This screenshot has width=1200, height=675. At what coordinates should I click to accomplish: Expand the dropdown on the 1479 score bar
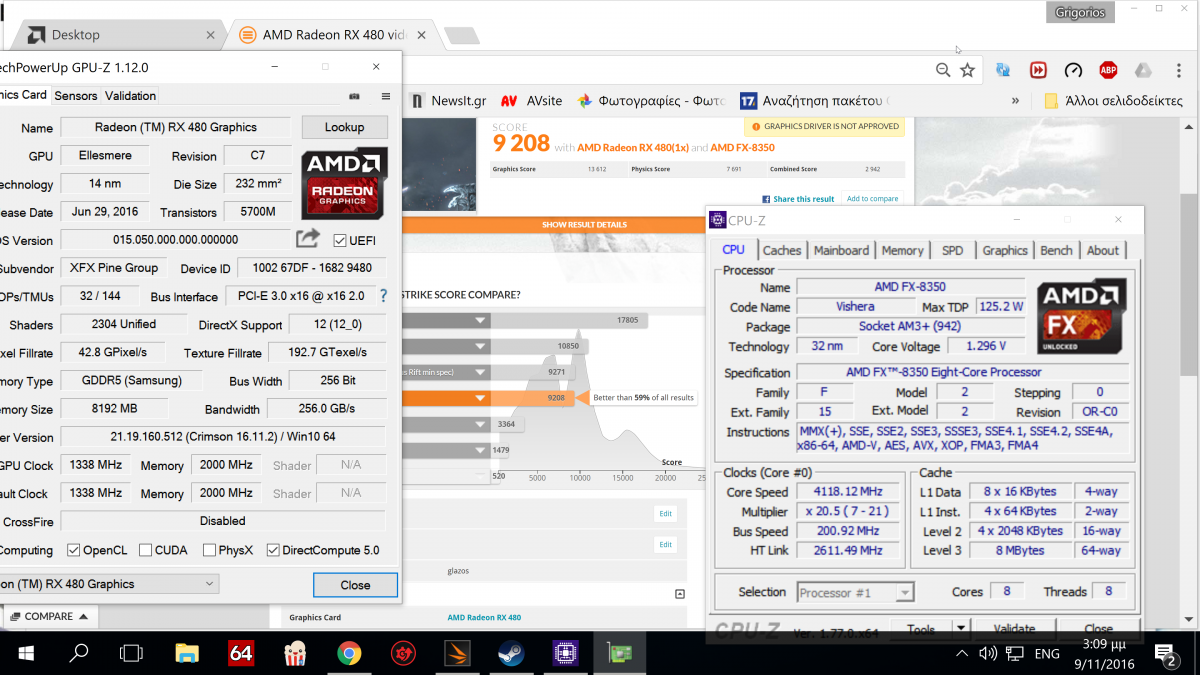point(481,450)
